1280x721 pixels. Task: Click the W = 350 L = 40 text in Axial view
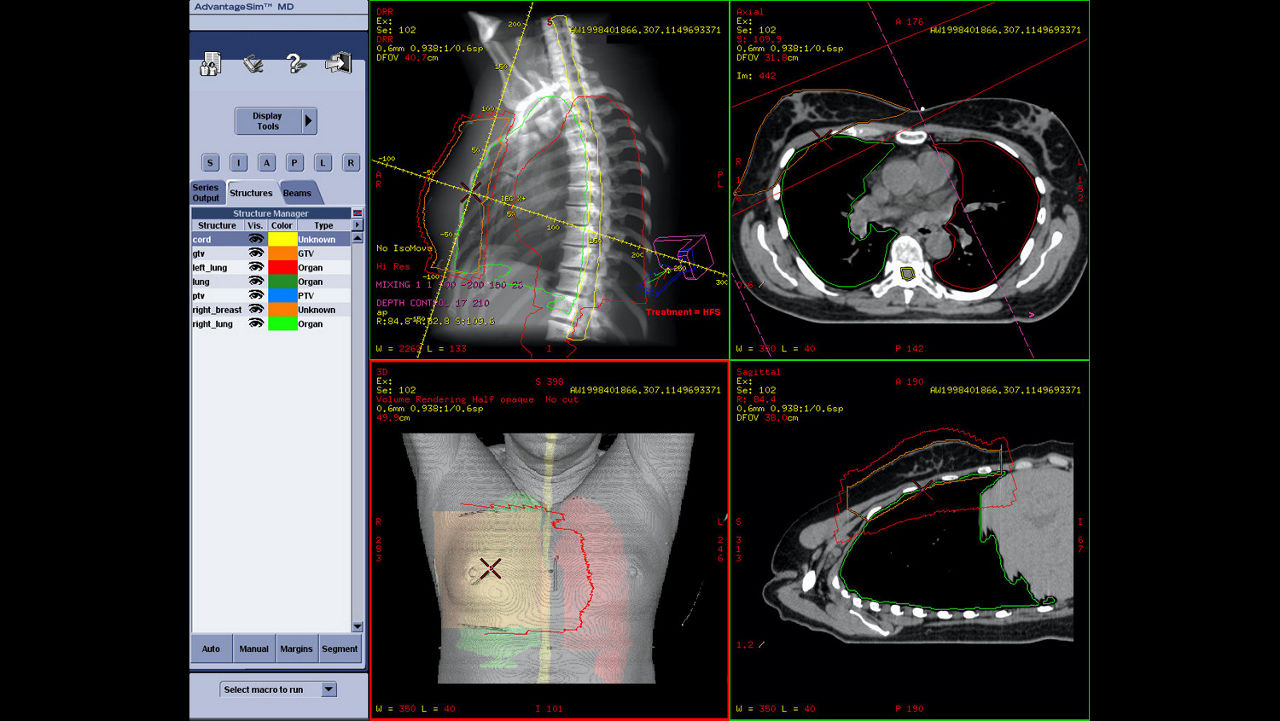pyautogui.click(x=777, y=349)
